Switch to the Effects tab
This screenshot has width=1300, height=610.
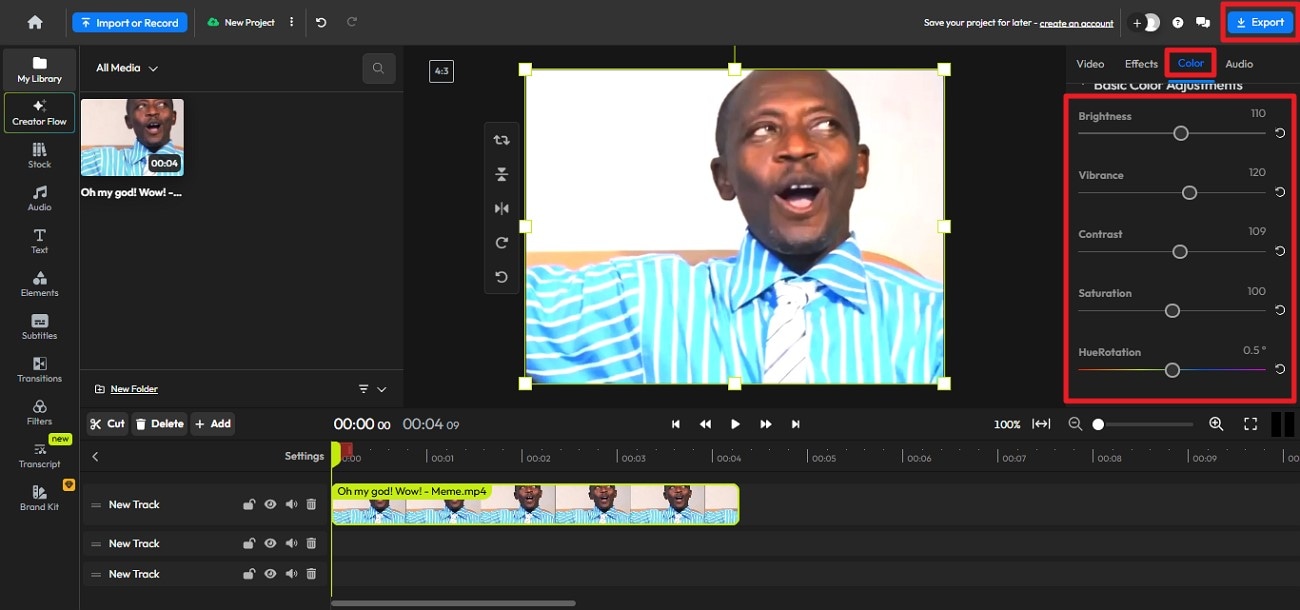coord(1141,64)
